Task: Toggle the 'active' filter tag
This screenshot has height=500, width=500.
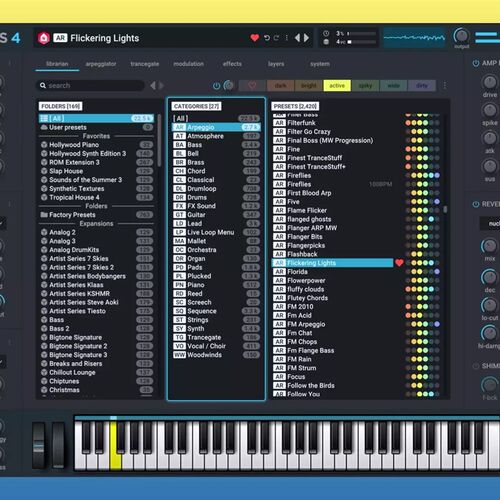Action: tap(337, 86)
